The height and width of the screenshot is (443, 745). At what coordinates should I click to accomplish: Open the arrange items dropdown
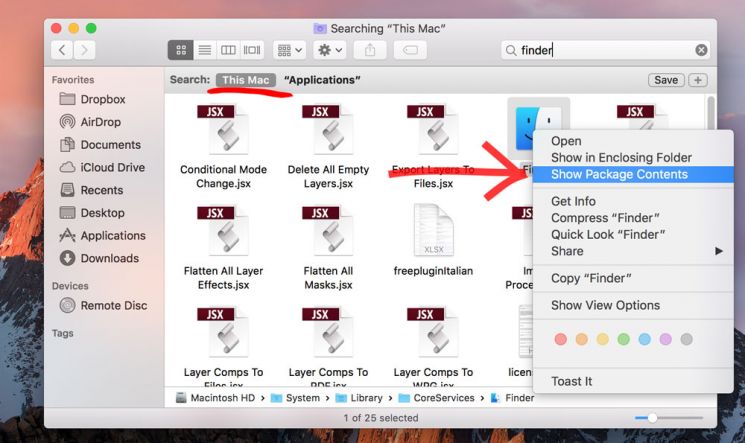[289, 49]
